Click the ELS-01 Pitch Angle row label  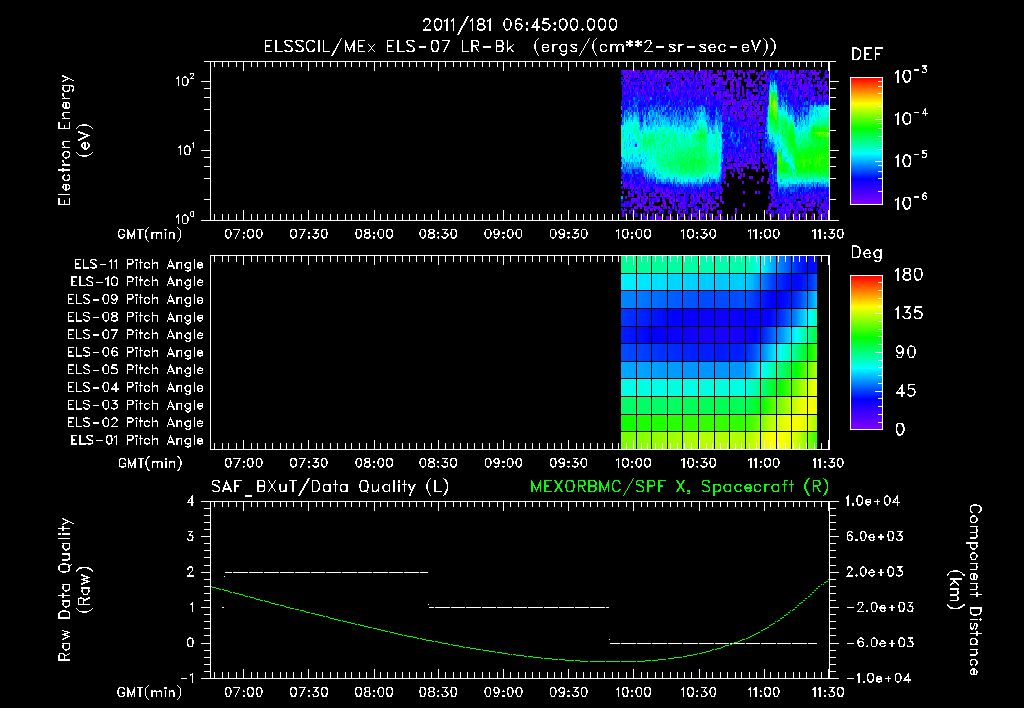click(x=137, y=441)
